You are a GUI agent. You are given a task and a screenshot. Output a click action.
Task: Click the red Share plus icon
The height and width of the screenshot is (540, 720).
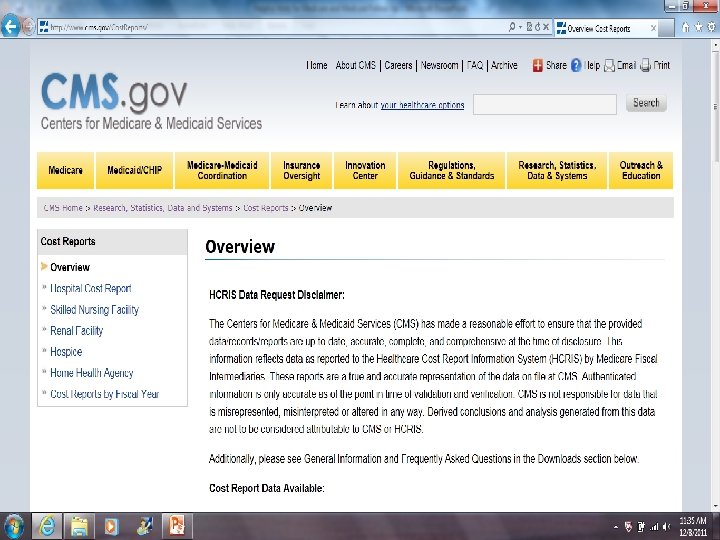coord(537,66)
